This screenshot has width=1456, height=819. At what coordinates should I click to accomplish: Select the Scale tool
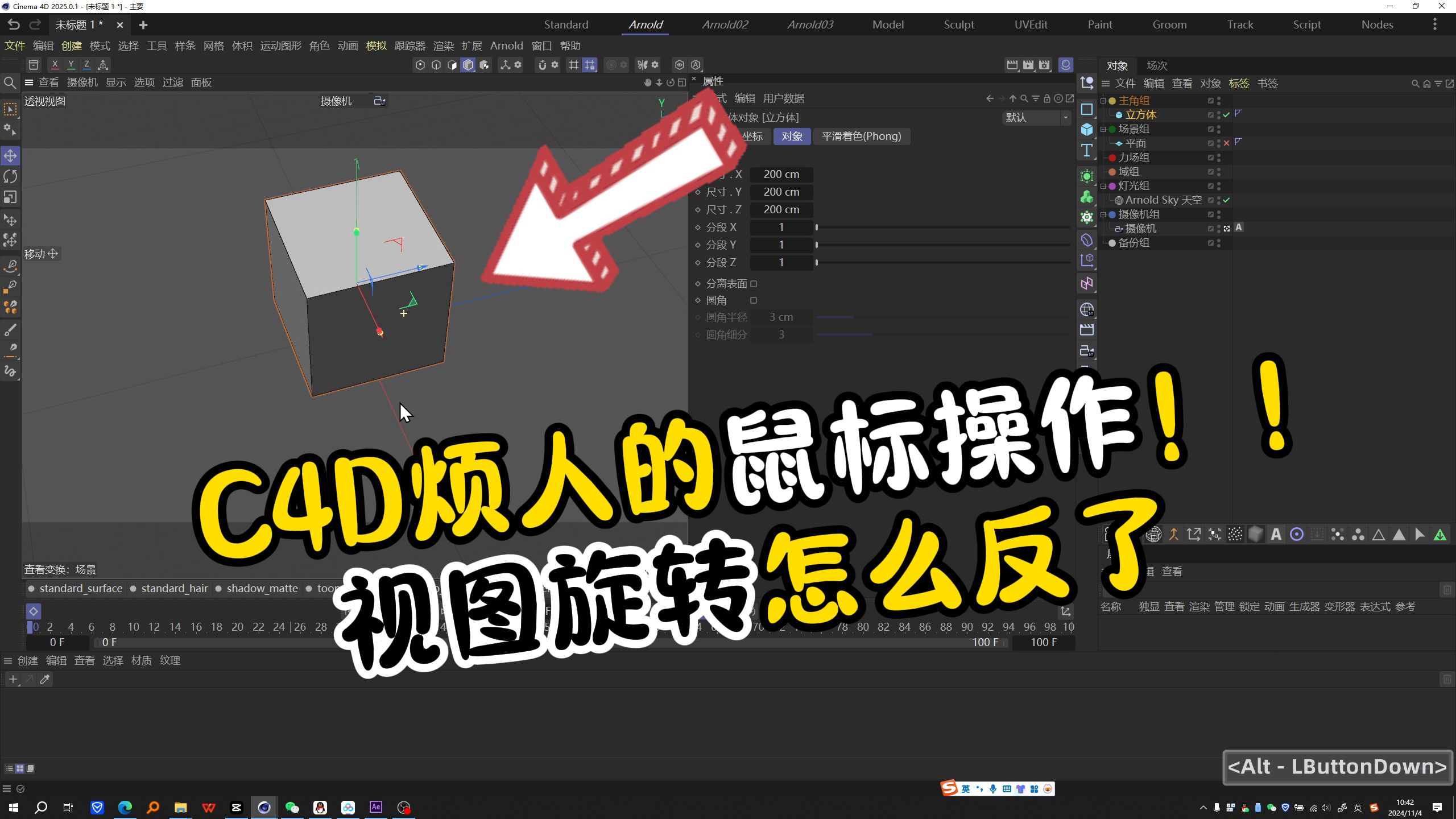pyautogui.click(x=10, y=197)
